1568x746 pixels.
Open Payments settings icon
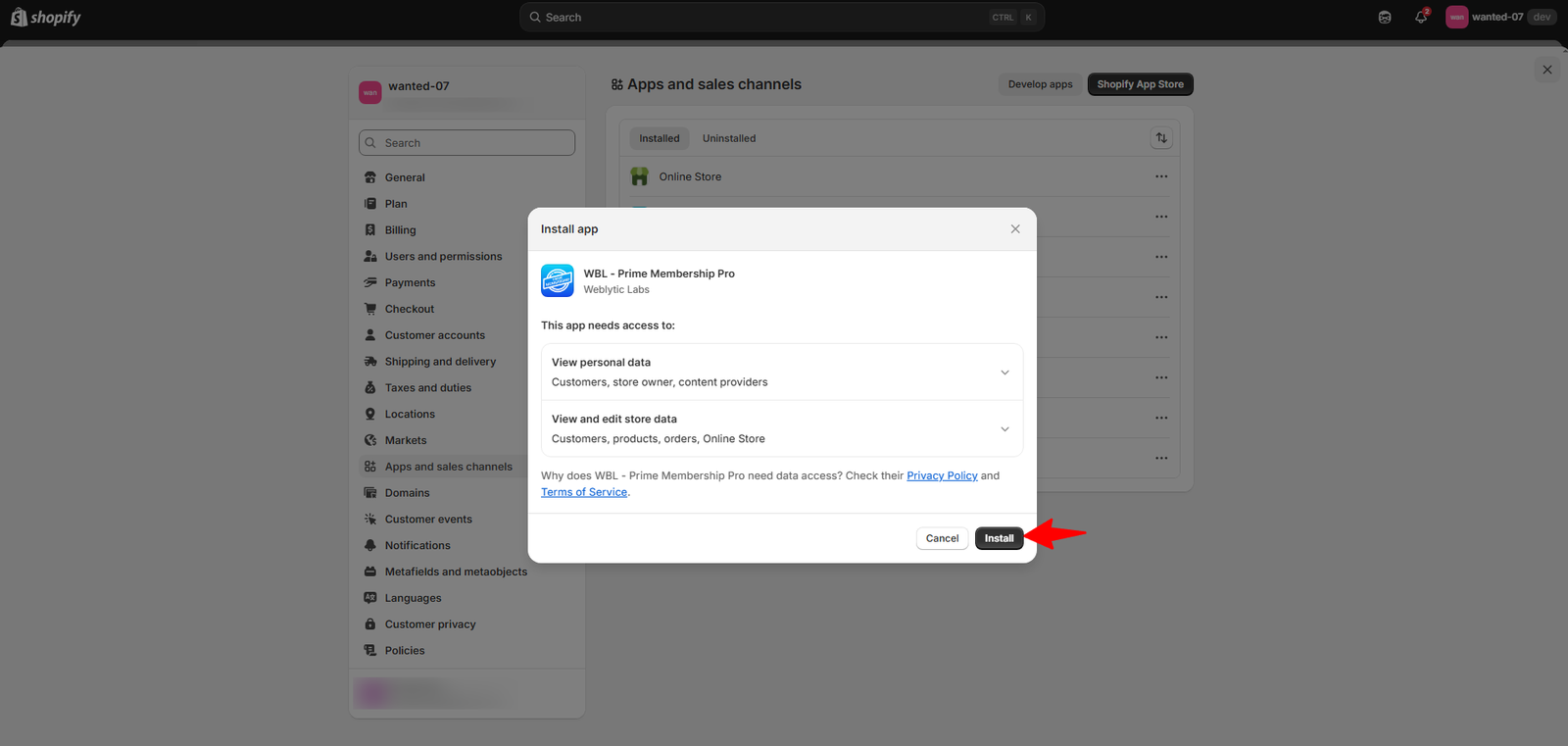pos(370,282)
